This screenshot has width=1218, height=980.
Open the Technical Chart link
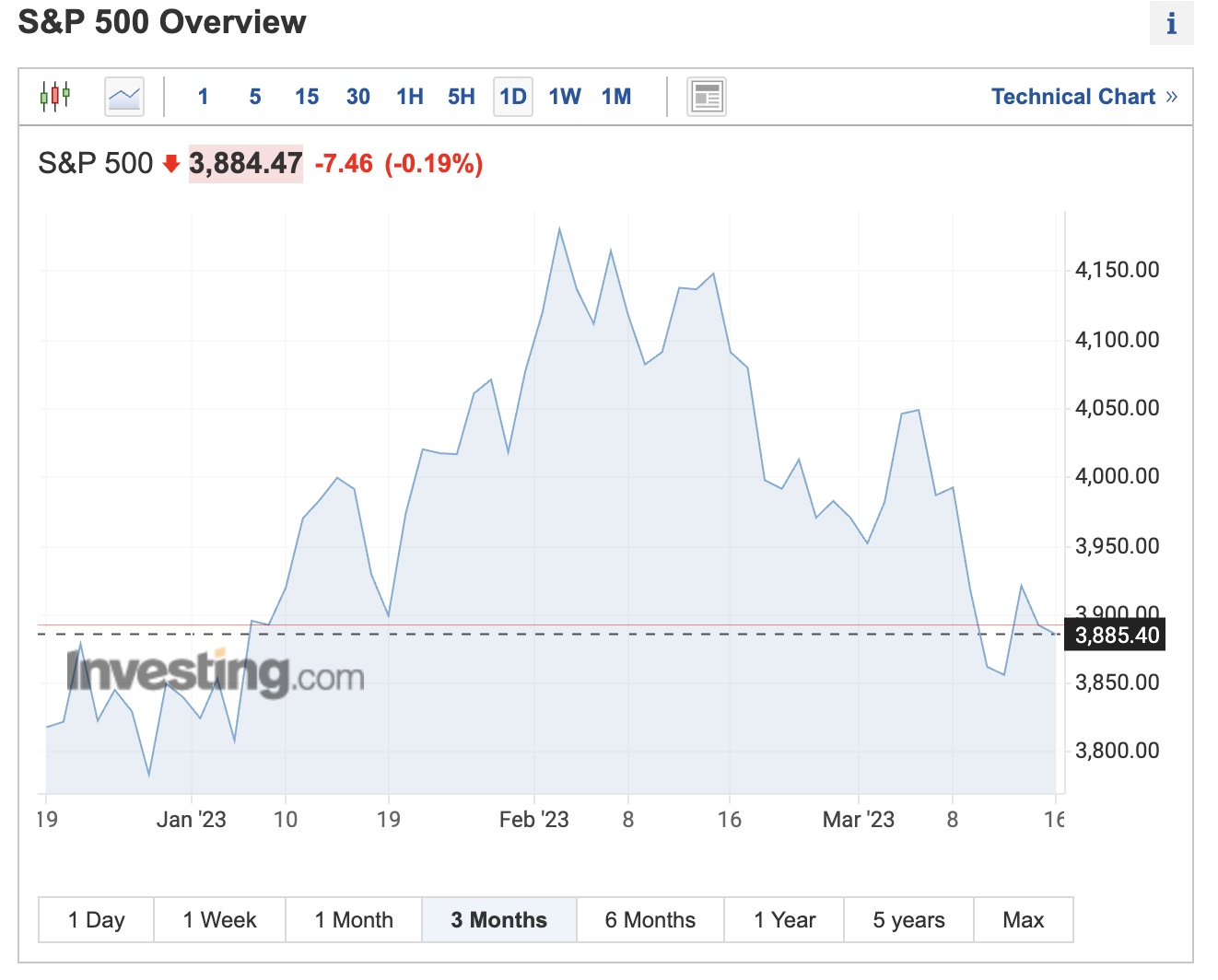pos(1083,97)
